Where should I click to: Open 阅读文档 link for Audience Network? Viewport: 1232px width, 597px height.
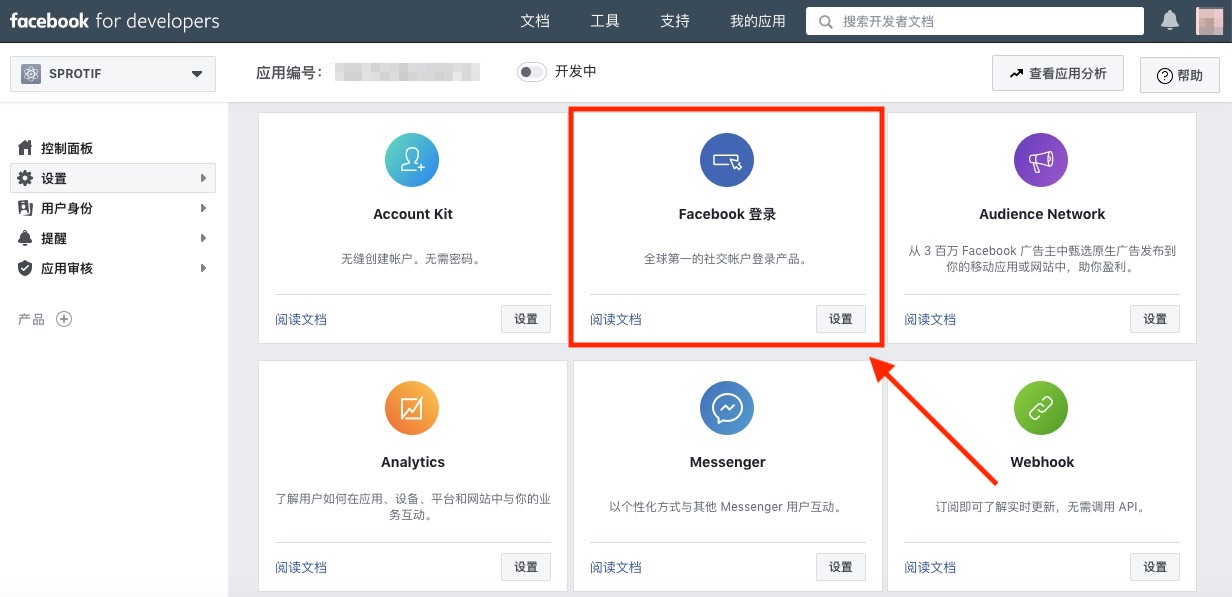[x=930, y=320]
